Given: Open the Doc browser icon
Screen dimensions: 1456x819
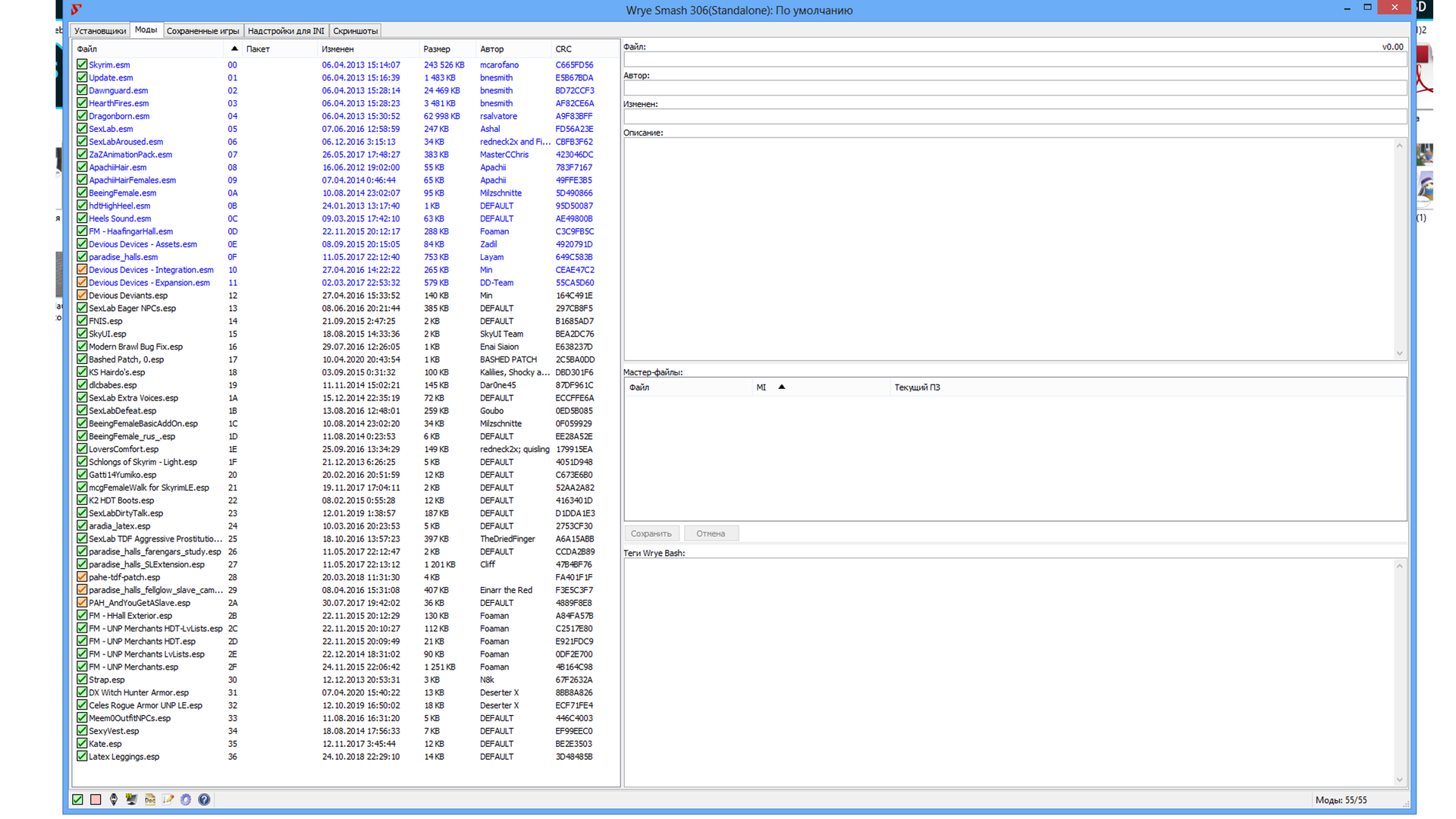Looking at the screenshot, I should click(150, 799).
